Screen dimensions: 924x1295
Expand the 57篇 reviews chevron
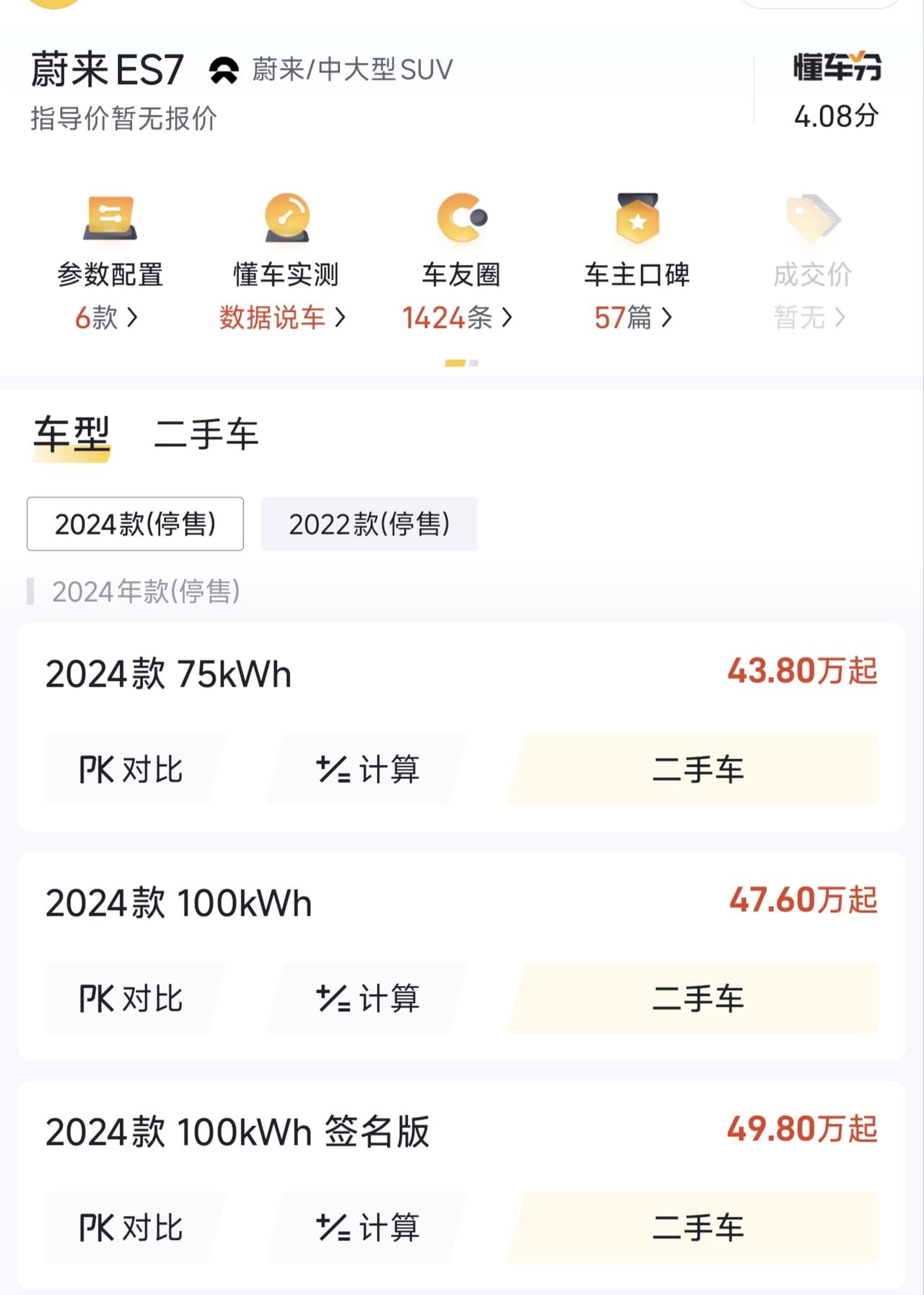[666, 317]
